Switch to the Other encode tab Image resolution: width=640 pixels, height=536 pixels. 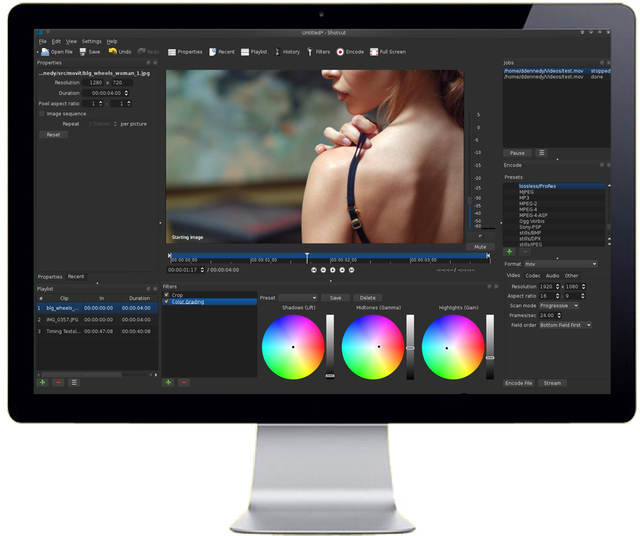tap(571, 276)
